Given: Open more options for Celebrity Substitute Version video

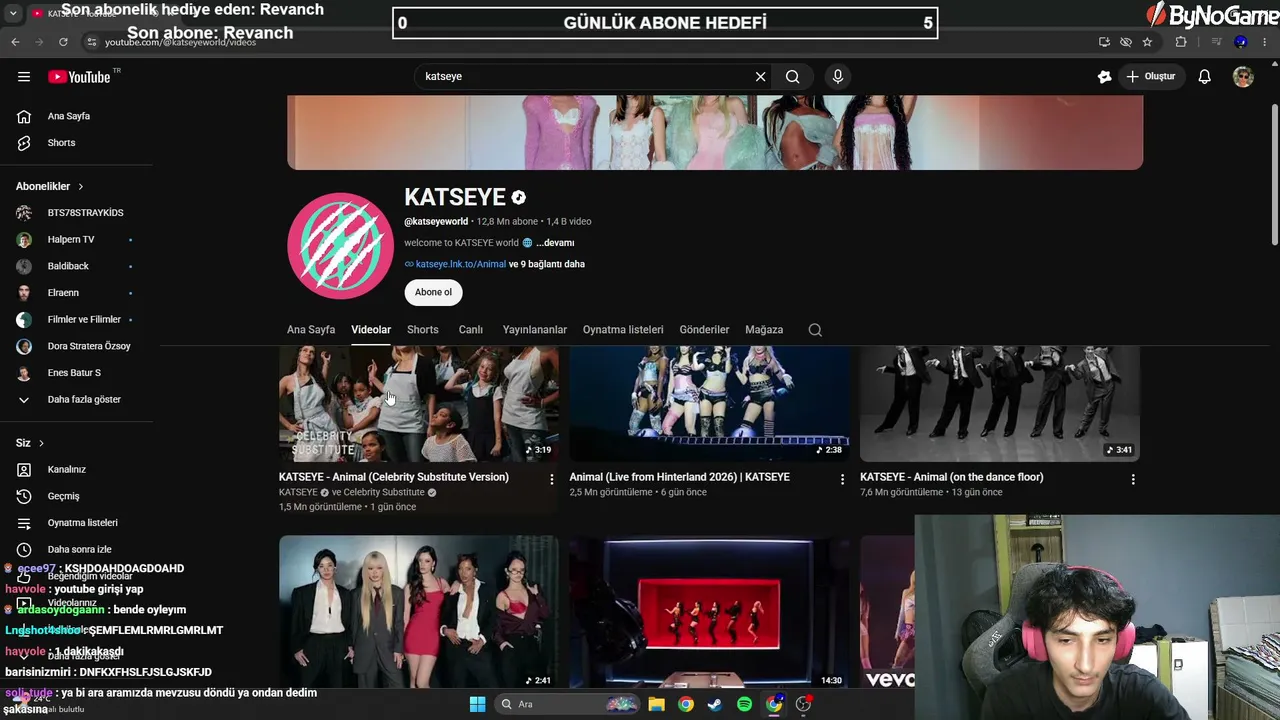Looking at the screenshot, I should coord(551,480).
